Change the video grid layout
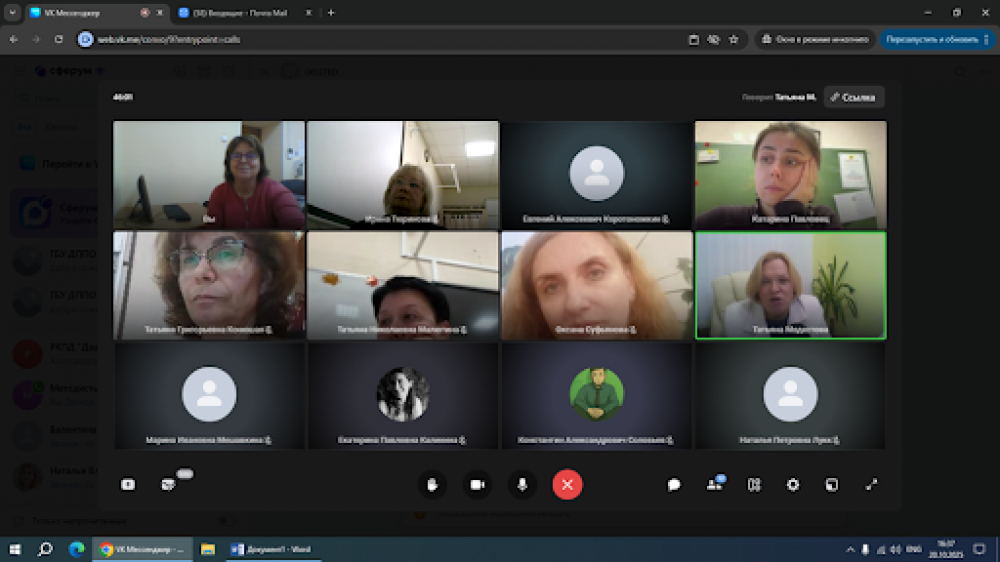 pos(754,484)
